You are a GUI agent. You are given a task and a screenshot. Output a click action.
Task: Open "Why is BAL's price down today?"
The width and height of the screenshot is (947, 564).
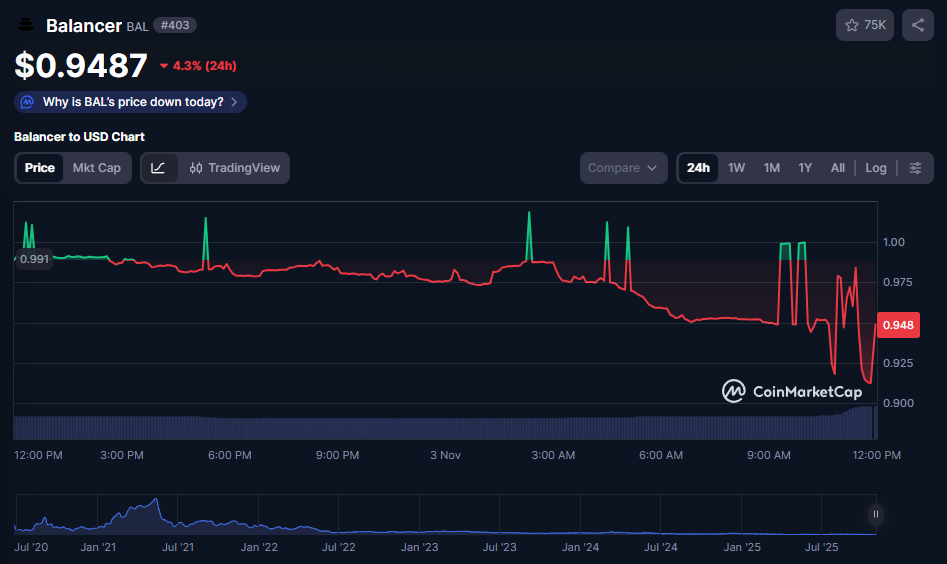coord(130,102)
